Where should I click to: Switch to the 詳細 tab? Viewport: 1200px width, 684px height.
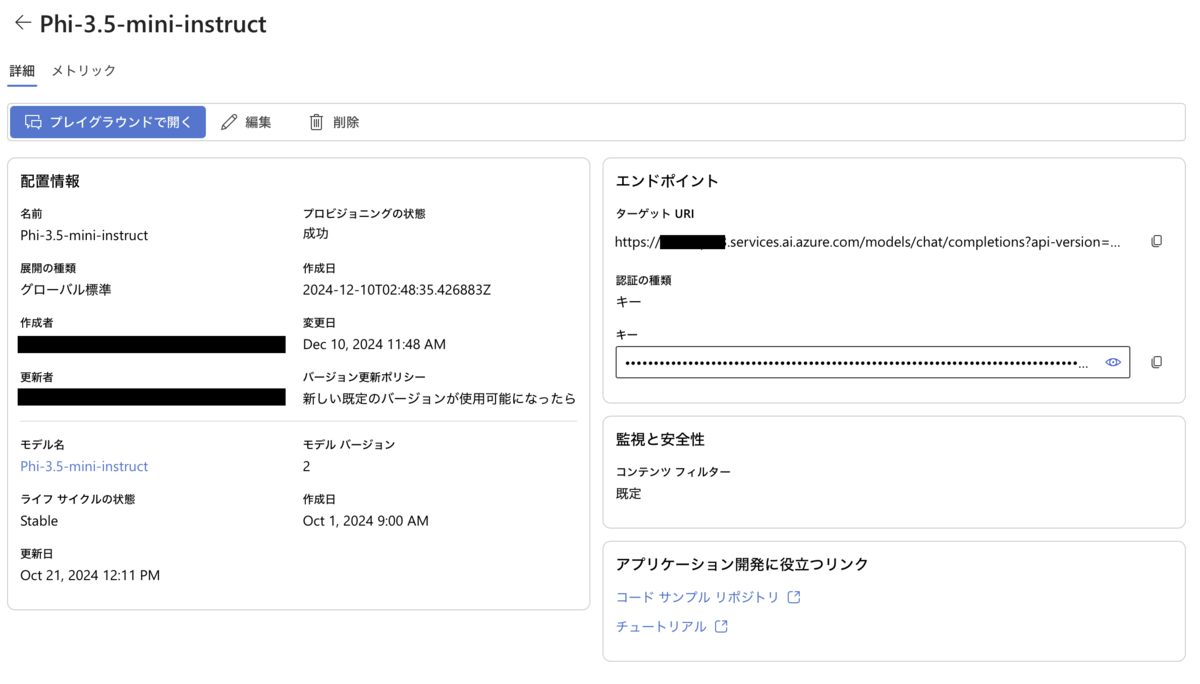[22, 71]
